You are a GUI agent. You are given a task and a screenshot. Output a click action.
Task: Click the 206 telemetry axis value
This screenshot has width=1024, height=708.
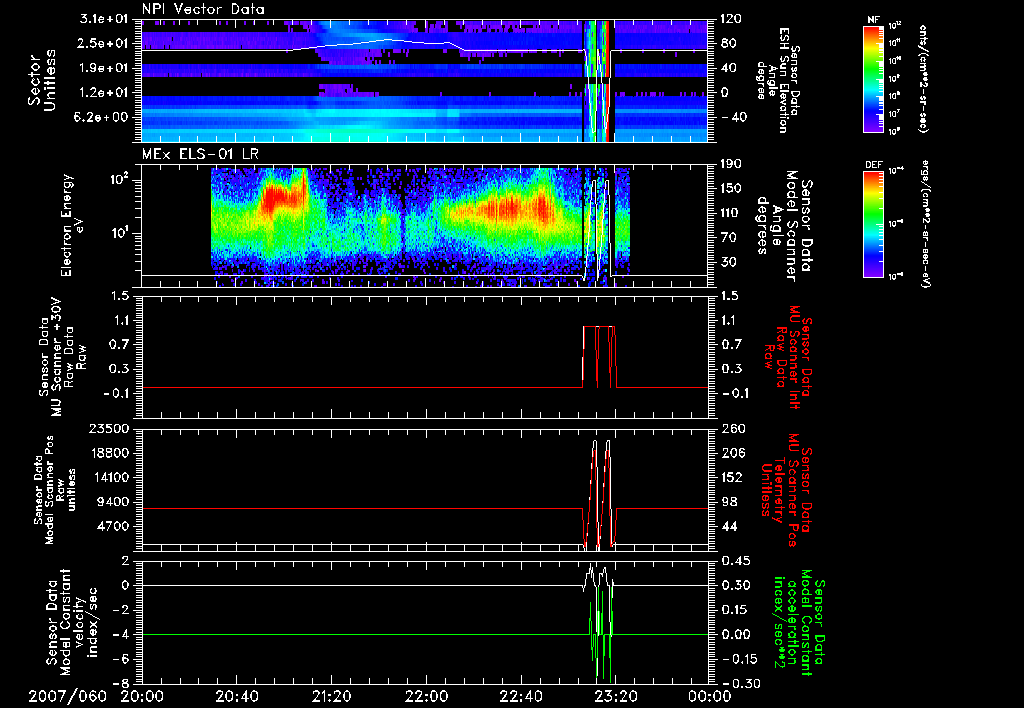pyautogui.click(x=733, y=453)
